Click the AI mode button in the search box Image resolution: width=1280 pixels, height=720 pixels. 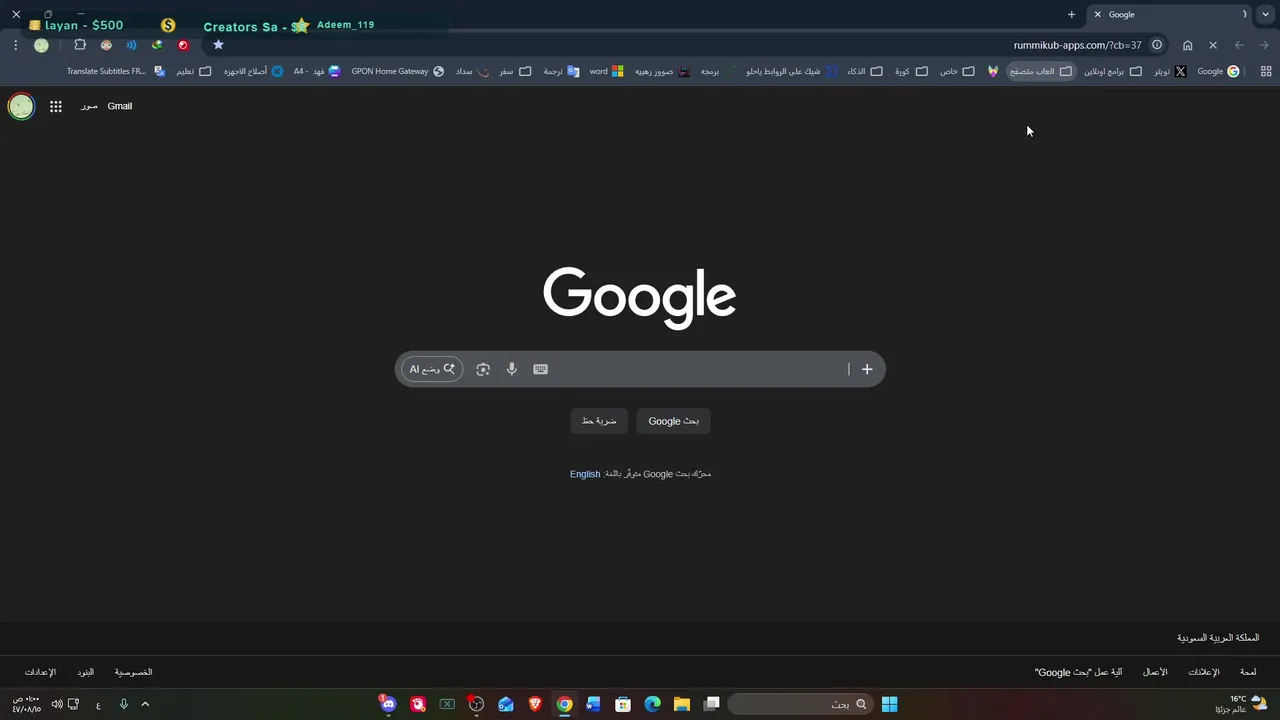tap(432, 369)
